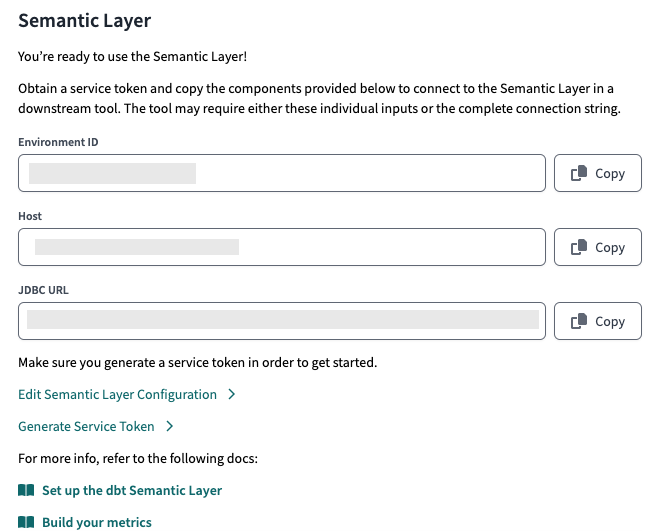The width and height of the screenshot is (662, 531).
Task: Click the chevron after Generate Service Token
Action: [170, 427]
